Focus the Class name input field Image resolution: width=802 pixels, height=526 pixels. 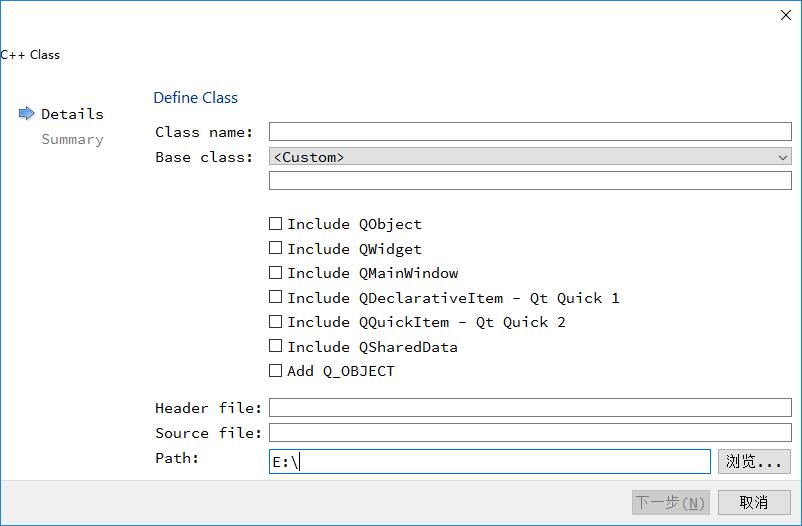pyautogui.click(x=530, y=132)
